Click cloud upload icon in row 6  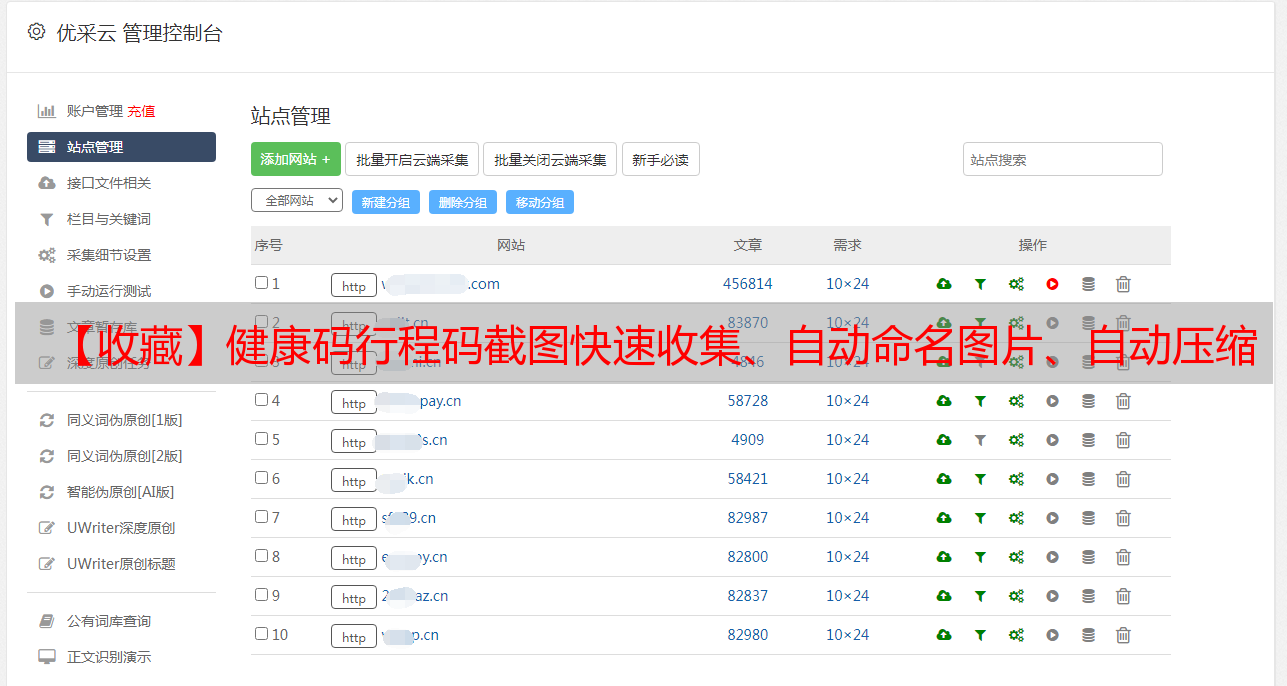tap(944, 479)
